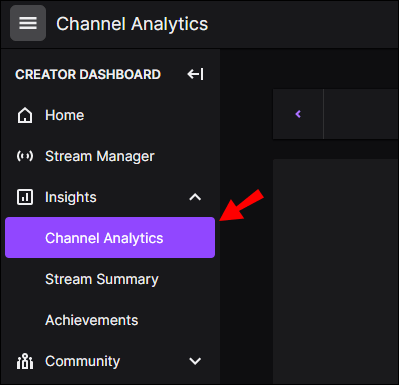Click the Stream Manager broadcast icon

25,156
